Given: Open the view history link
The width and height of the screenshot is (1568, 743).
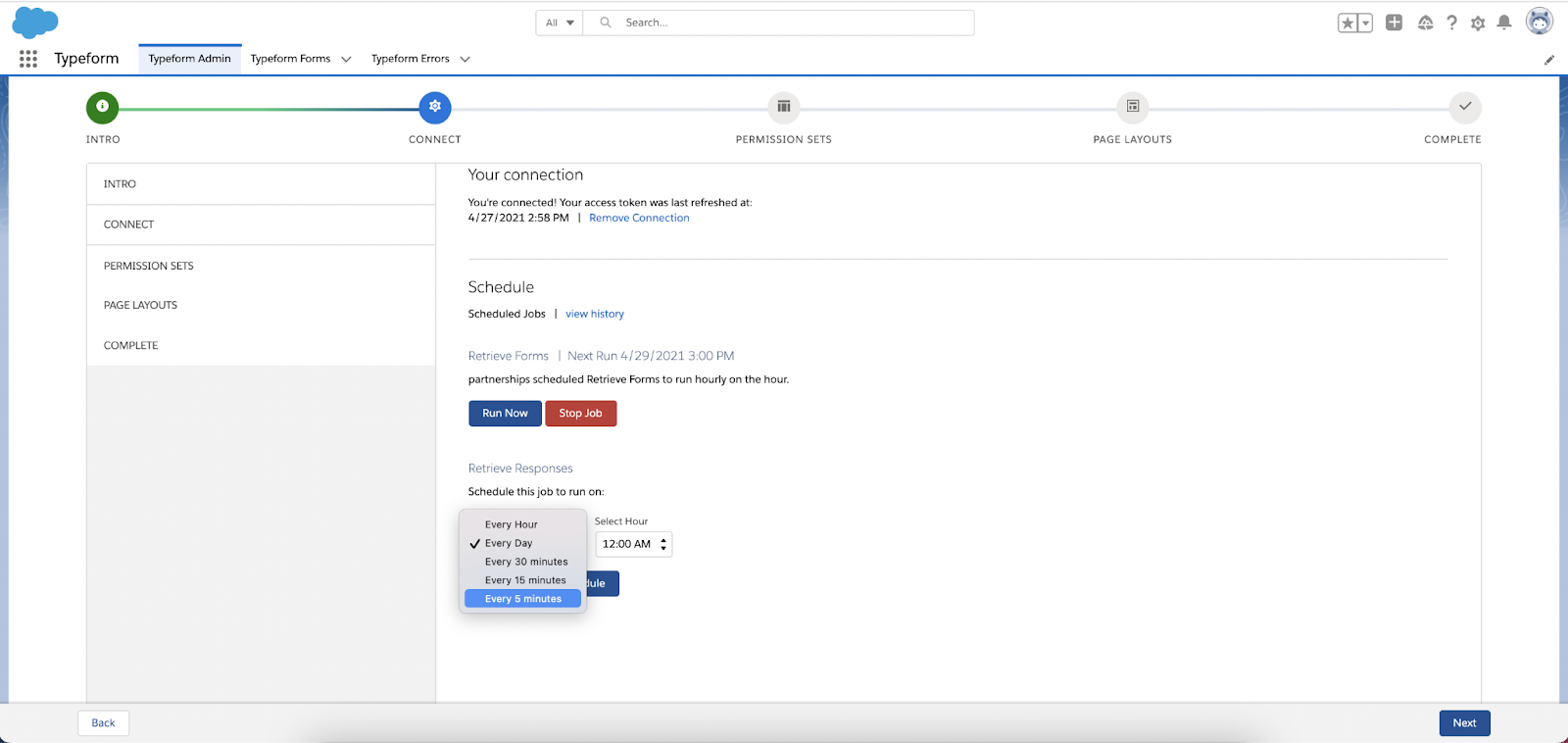Looking at the screenshot, I should (x=595, y=314).
